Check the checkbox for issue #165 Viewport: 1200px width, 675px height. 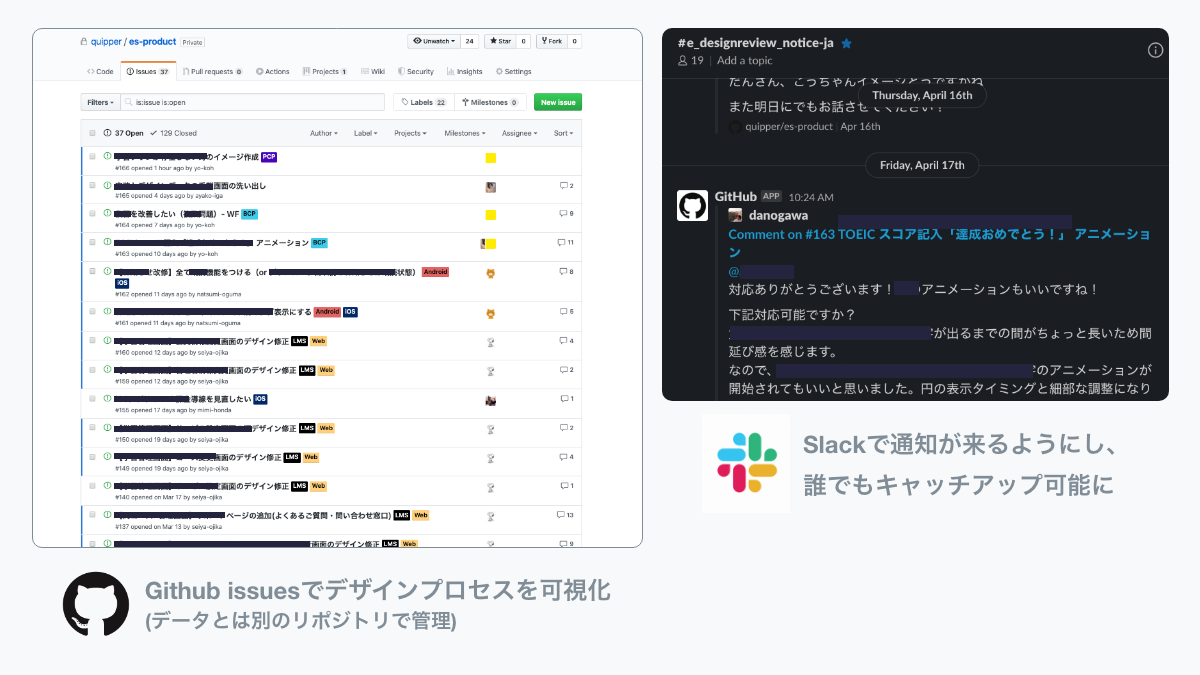[x=93, y=185]
